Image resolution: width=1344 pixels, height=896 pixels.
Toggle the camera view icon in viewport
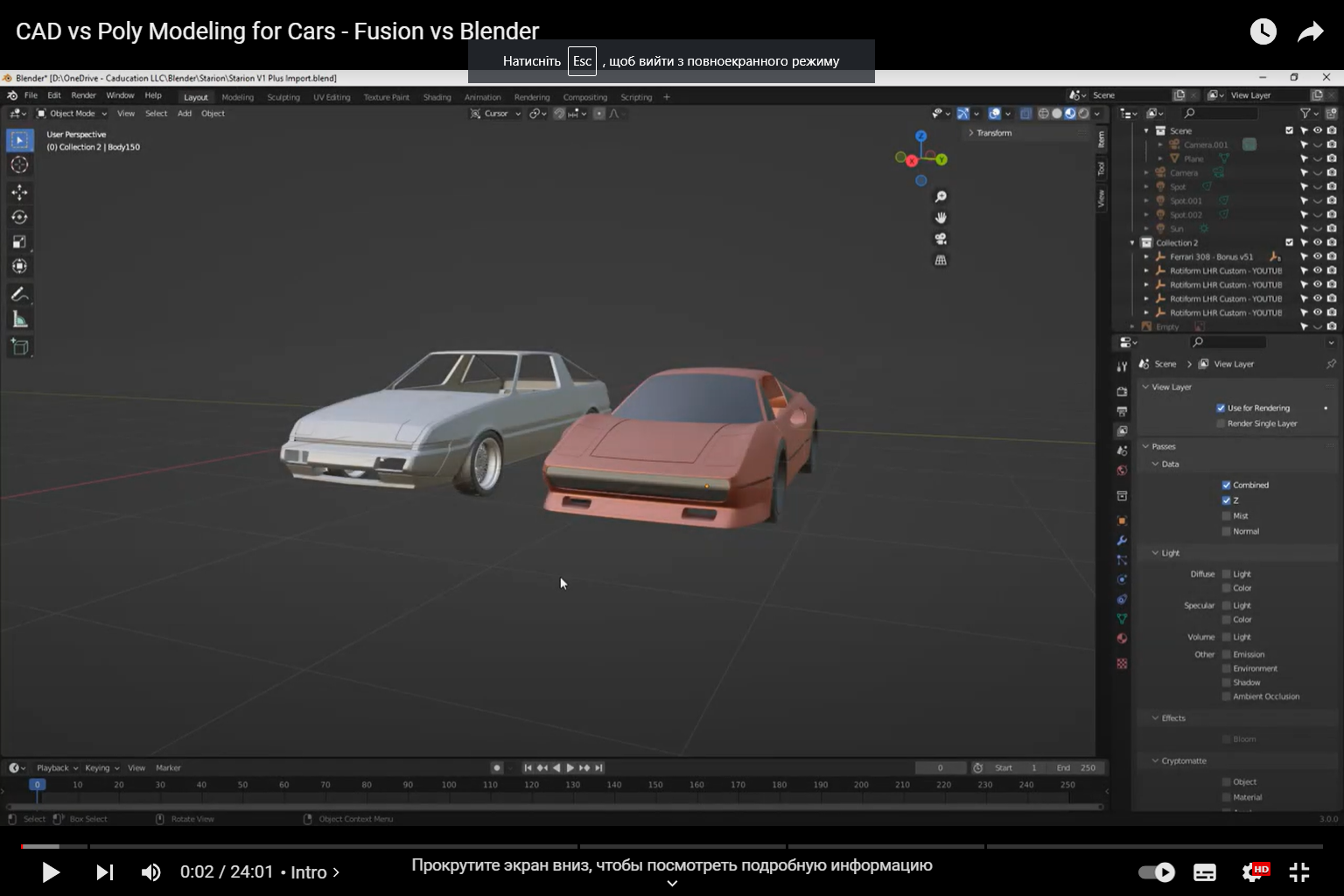pos(941,239)
